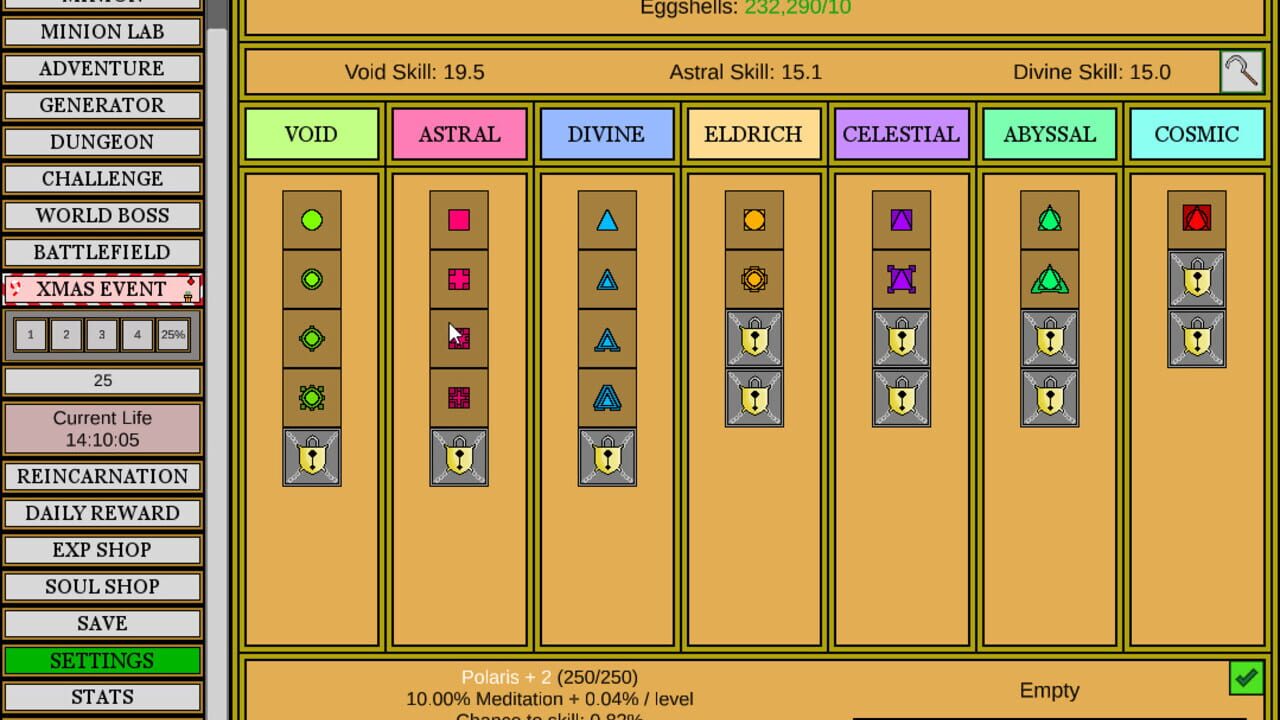
Task: Select the third Divine skill, footed blue triangle
Action: tap(607, 338)
